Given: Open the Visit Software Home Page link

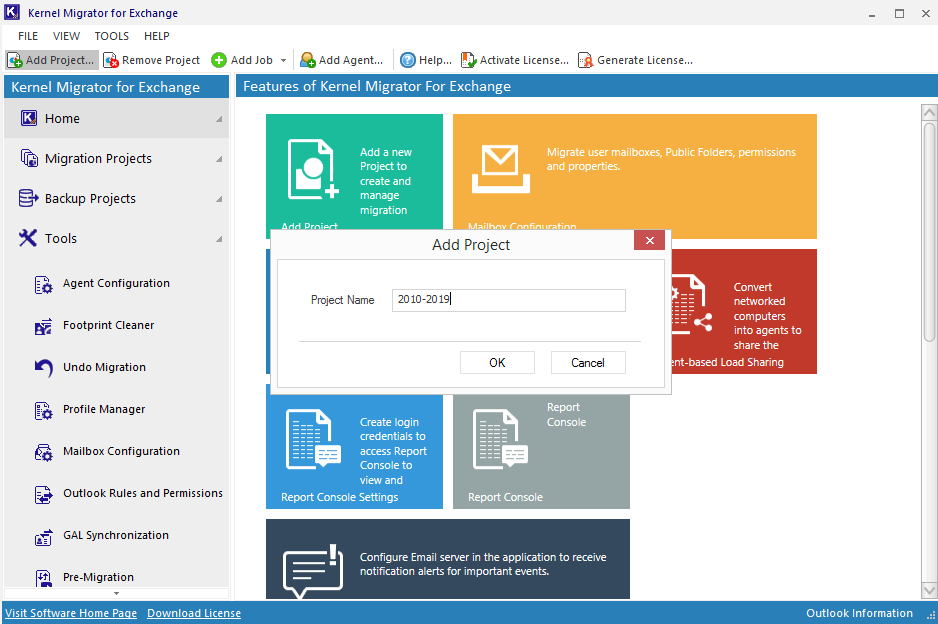Looking at the screenshot, I should point(71,613).
